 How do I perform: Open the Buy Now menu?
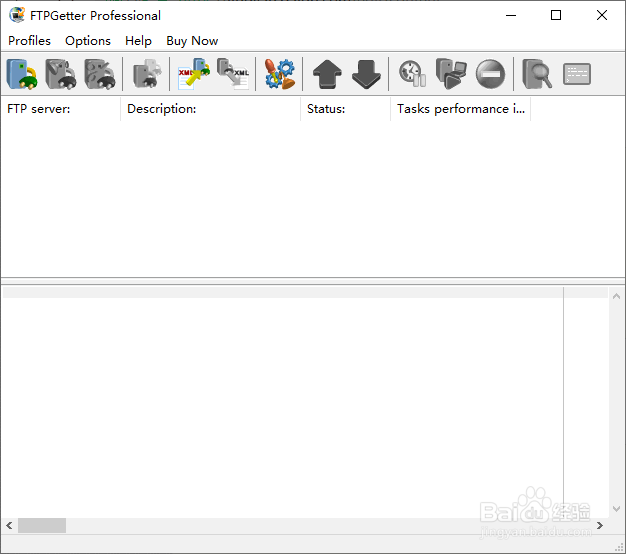pyautogui.click(x=192, y=41)
